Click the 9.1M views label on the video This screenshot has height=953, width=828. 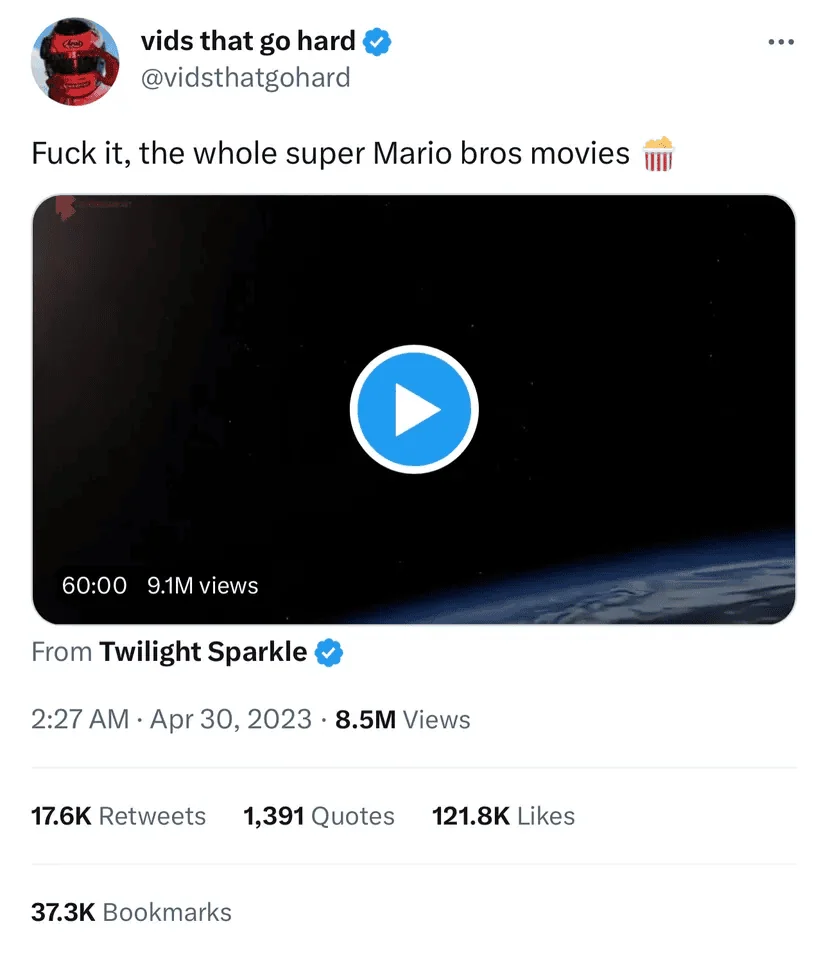(x=202, y=586)
